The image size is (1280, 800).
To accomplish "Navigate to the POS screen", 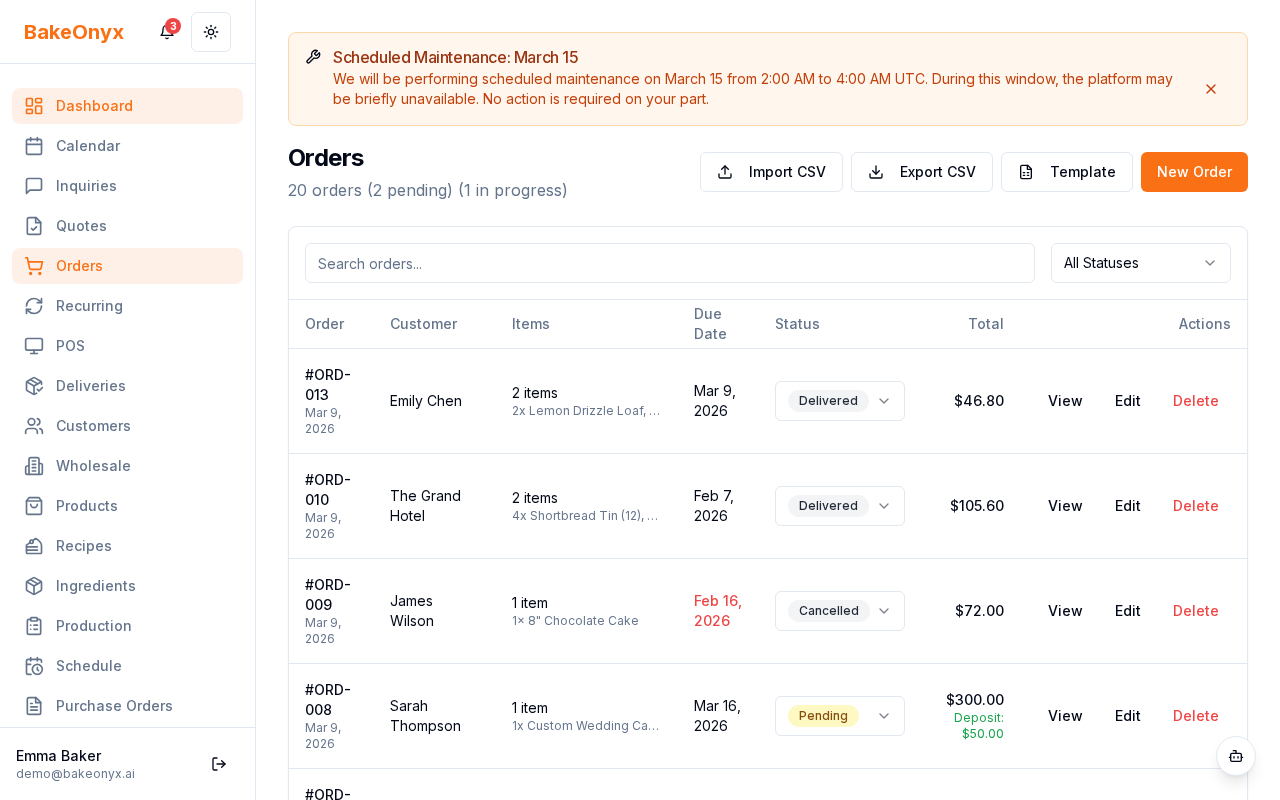I will tap(70, 346).
